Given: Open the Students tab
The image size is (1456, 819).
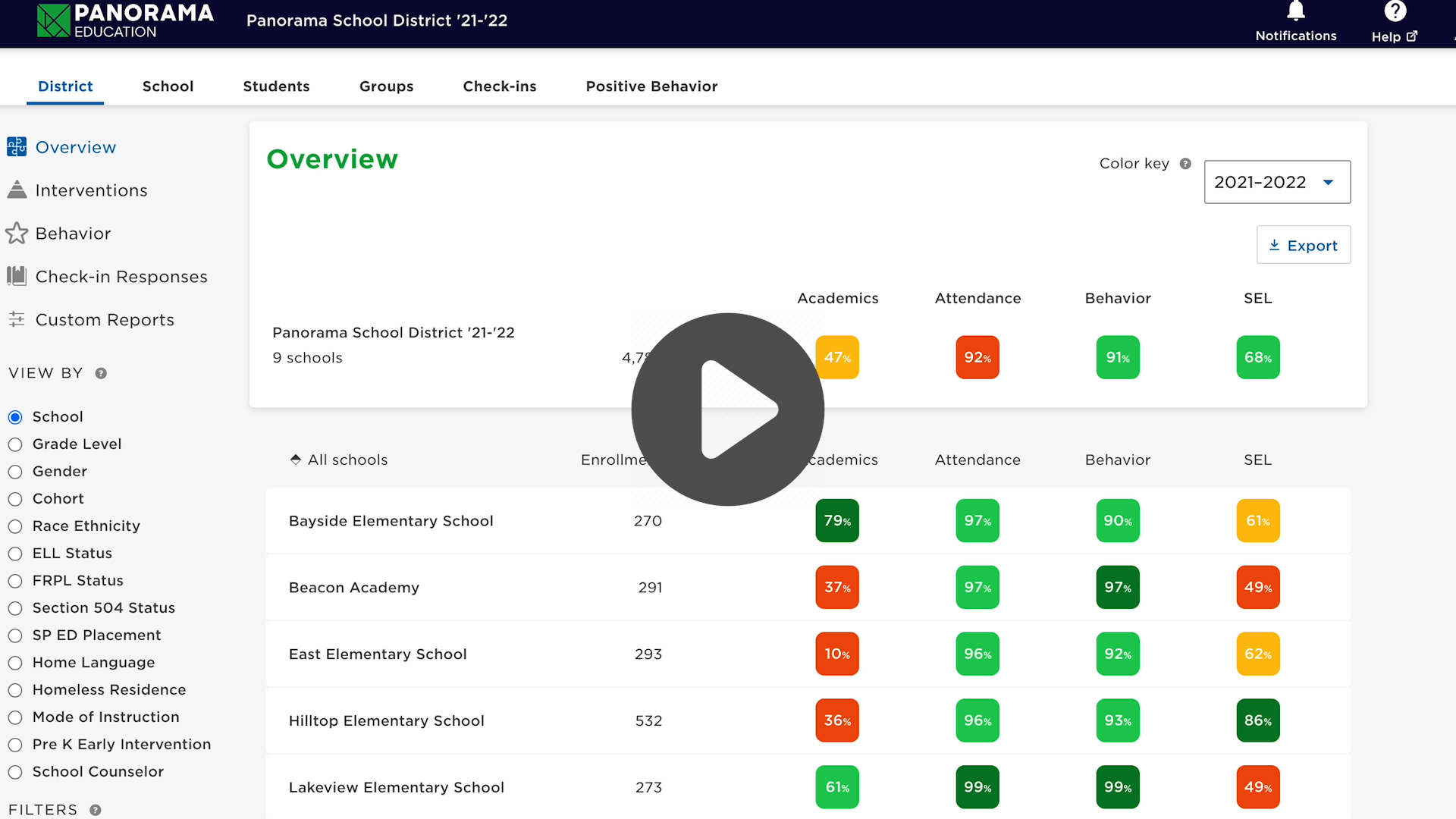Looking at the screenshot, I should pyautogui.click(x=276, y=86).
